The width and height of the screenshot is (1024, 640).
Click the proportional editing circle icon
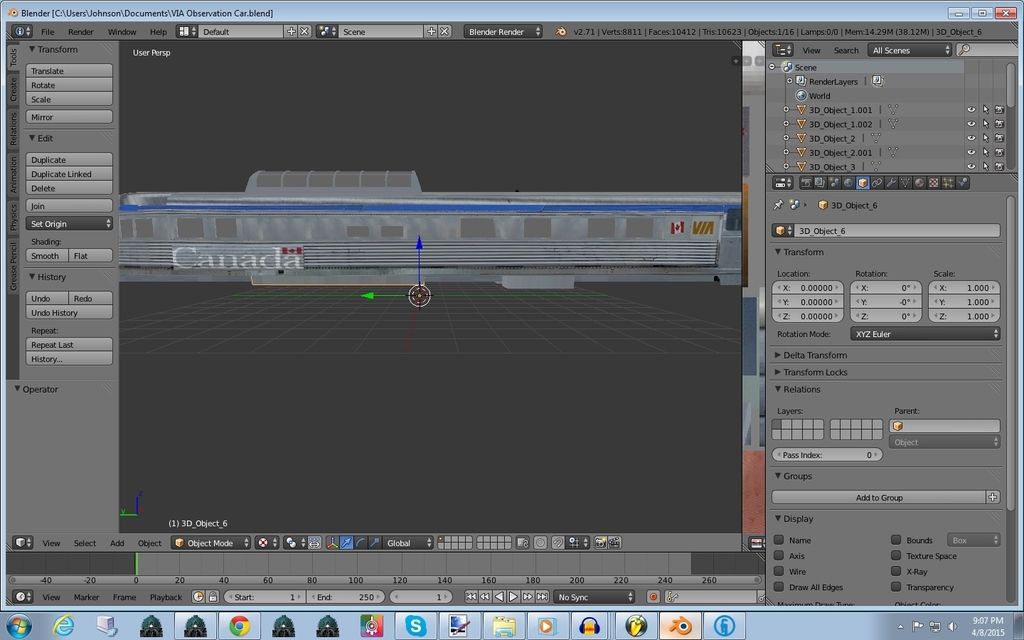click(x=541, y=543)
